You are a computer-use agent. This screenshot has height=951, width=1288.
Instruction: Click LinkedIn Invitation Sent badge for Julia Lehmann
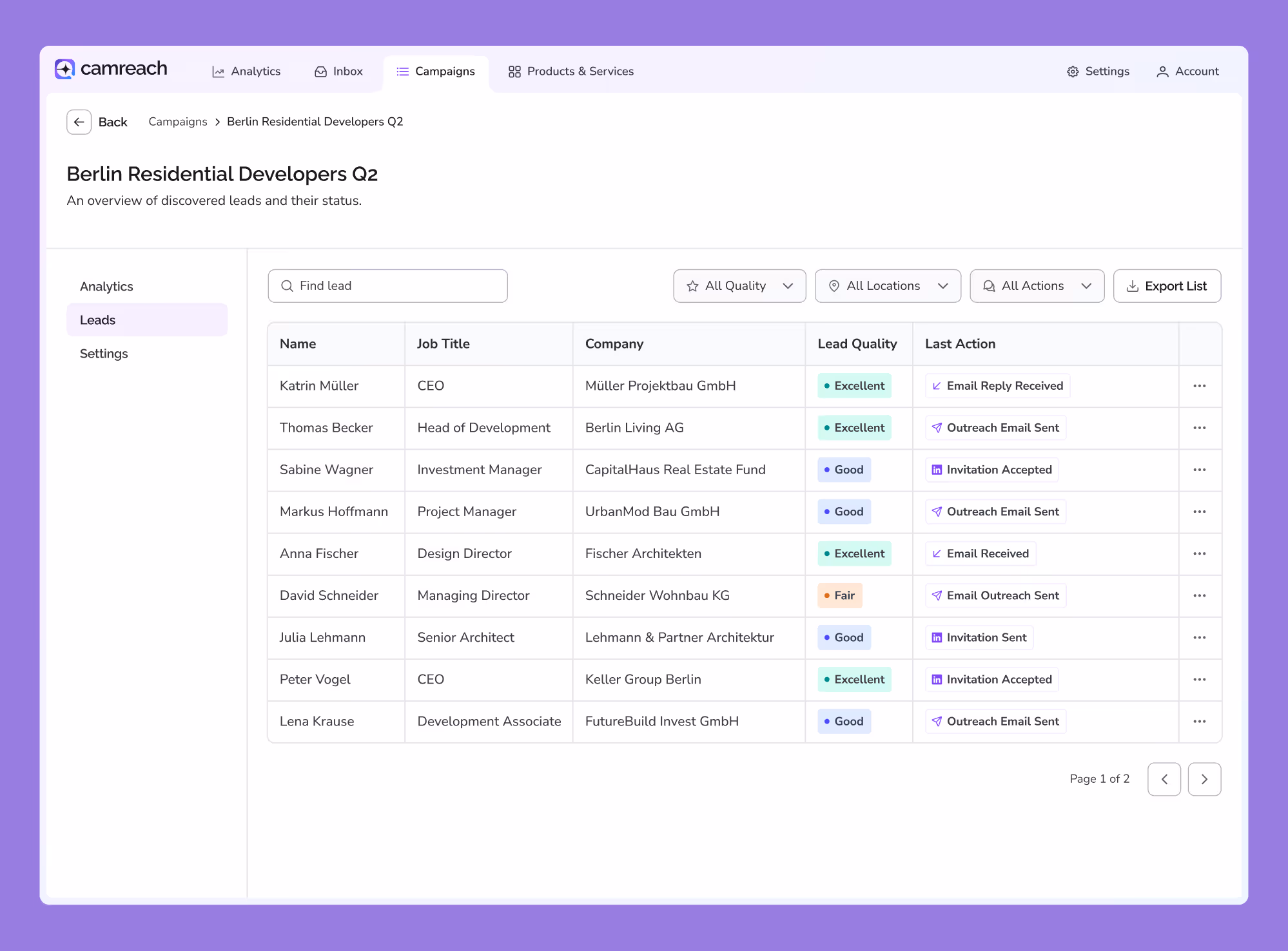979,637
